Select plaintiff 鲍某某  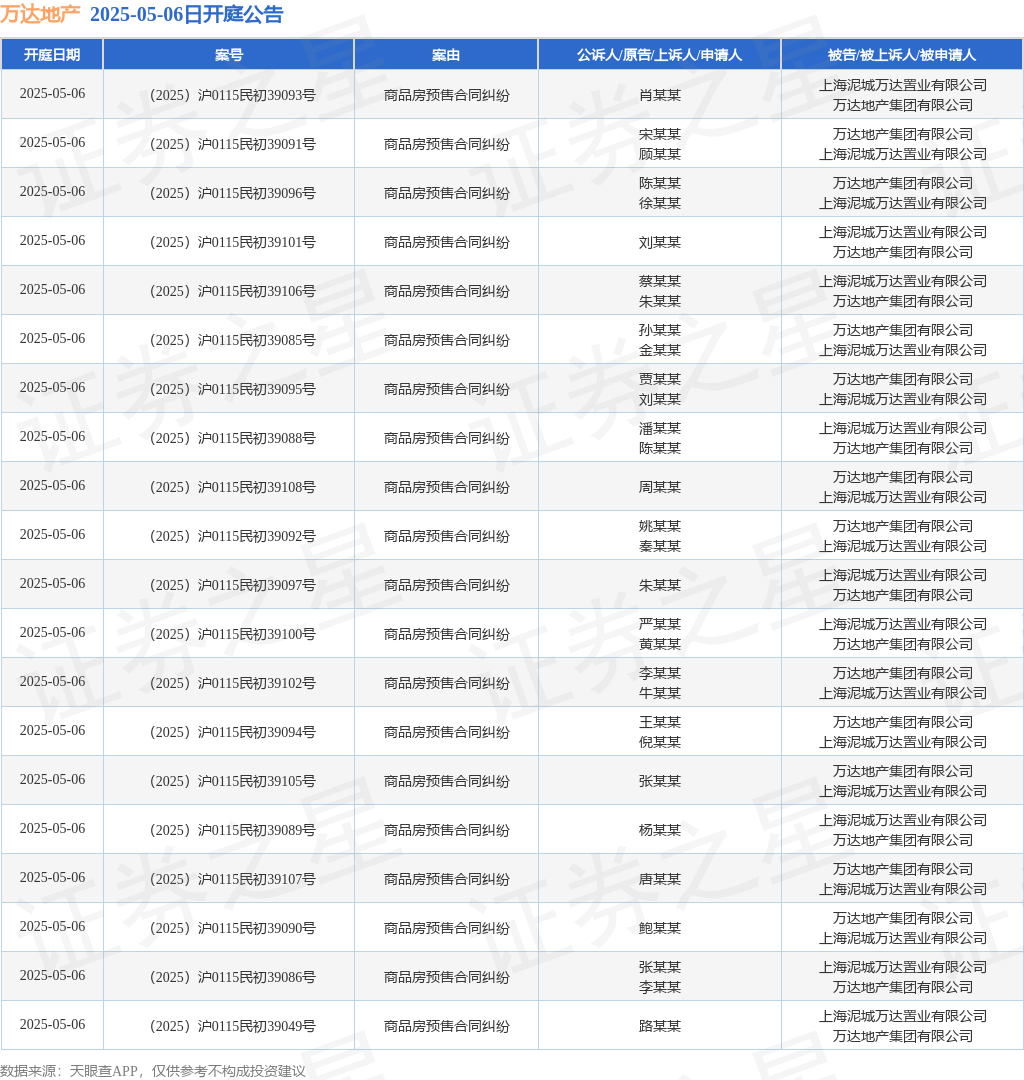(x=660, y=927)
